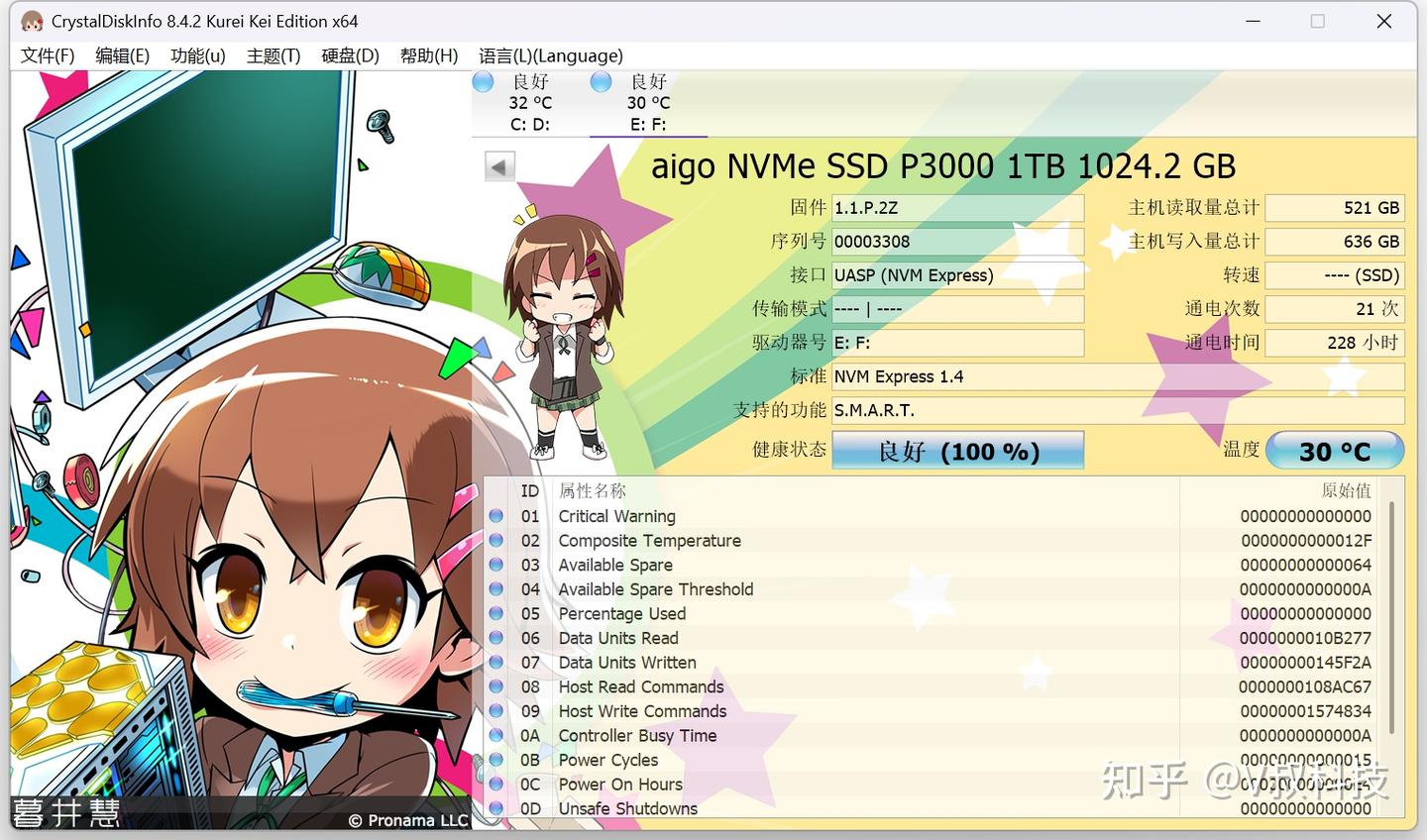Click status orb for Available Spare Threshold row
The height and width of the screenshot is (840, 1427).
point(496,589)
